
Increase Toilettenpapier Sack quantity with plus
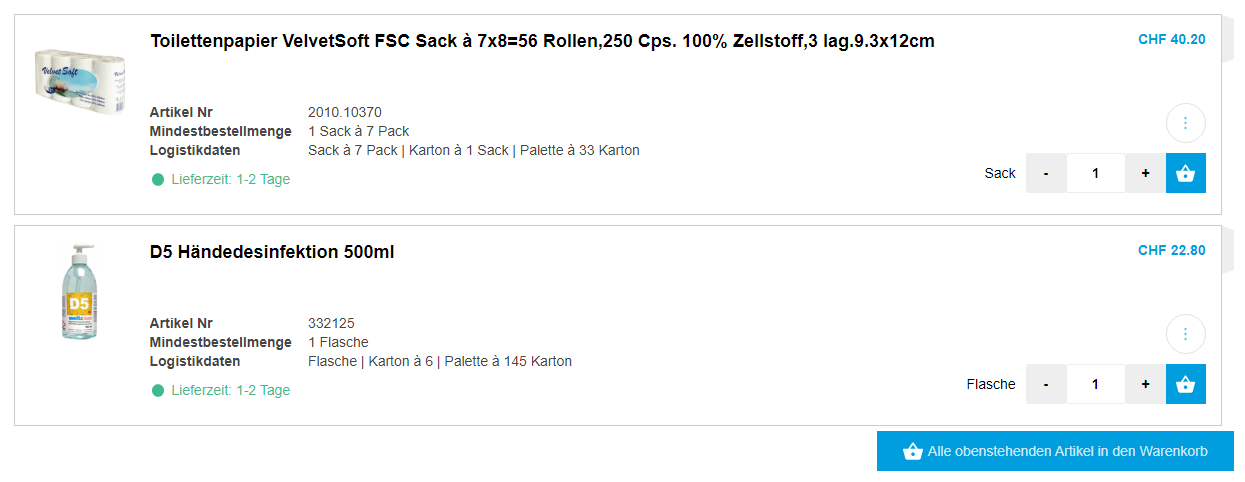1145,173
